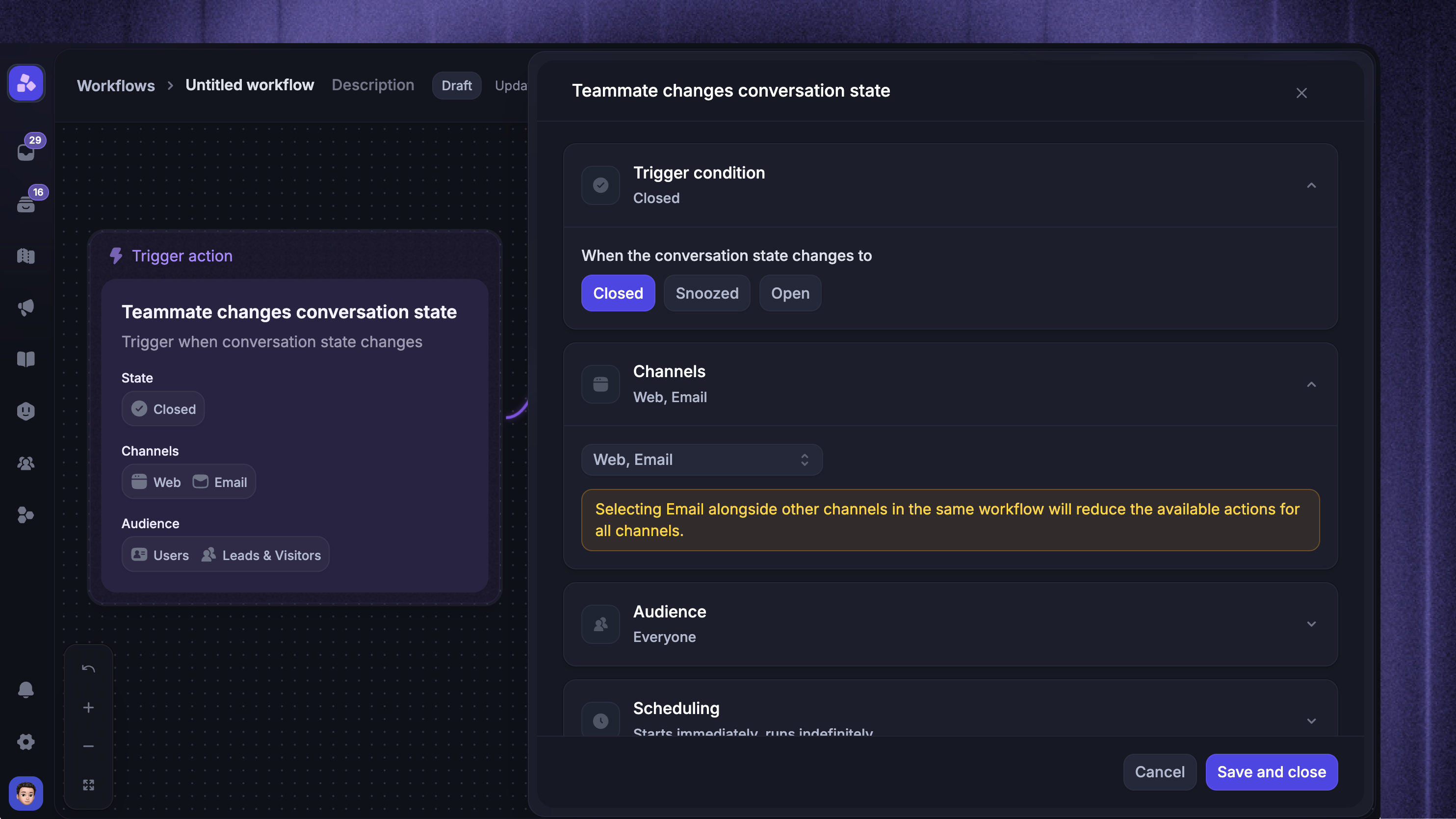Image resolution: width=1456 pixels, height=819 pixels.
Task: Open the stacked inbox icon with 16 badge
Action: 26,204
